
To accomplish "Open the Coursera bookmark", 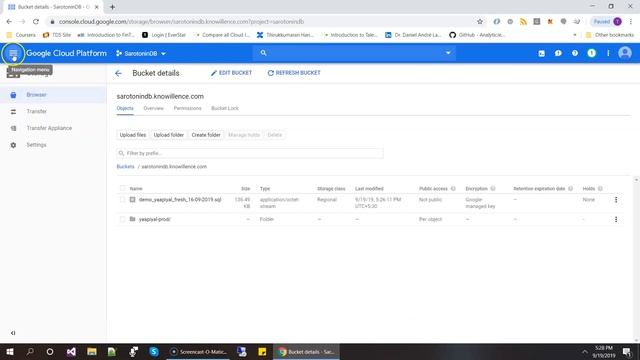I will [21, 35].
